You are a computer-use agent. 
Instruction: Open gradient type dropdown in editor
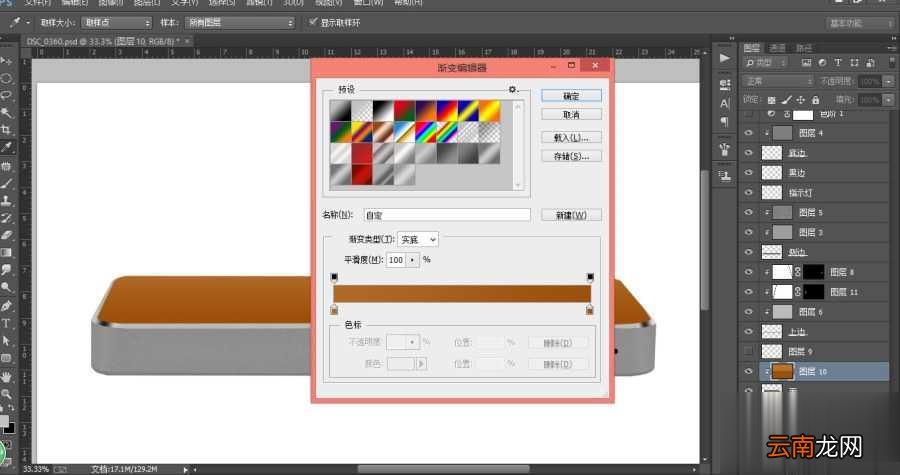coord(418,239)
